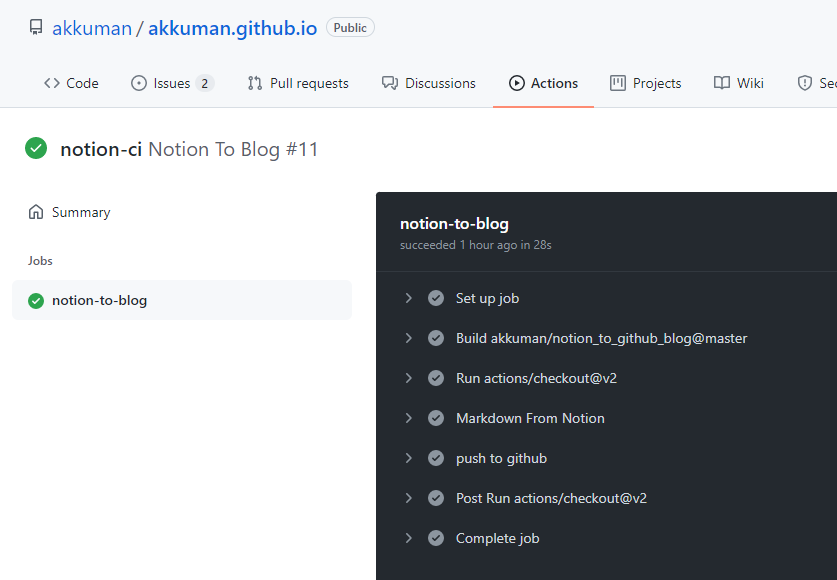Click the Run actions/checkout@v2 status check icon
837x580 pixels.
pyautogui.click(x=436, y=378)
